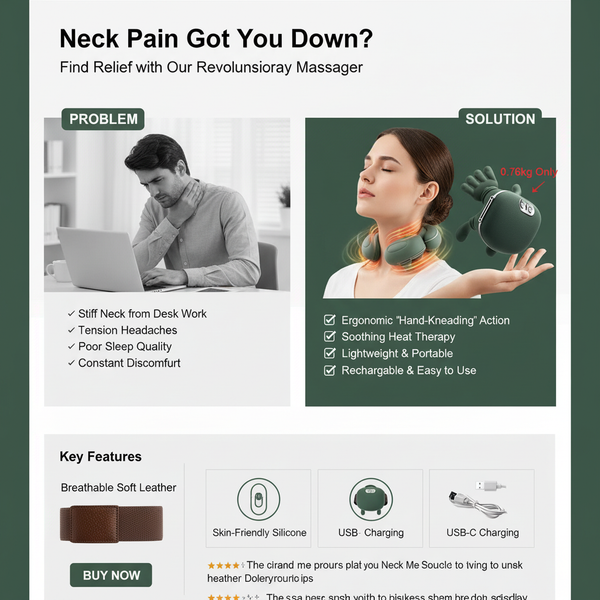Click the man with laptop photo
The width and height of the screenshot is (600, 600).
167,205
